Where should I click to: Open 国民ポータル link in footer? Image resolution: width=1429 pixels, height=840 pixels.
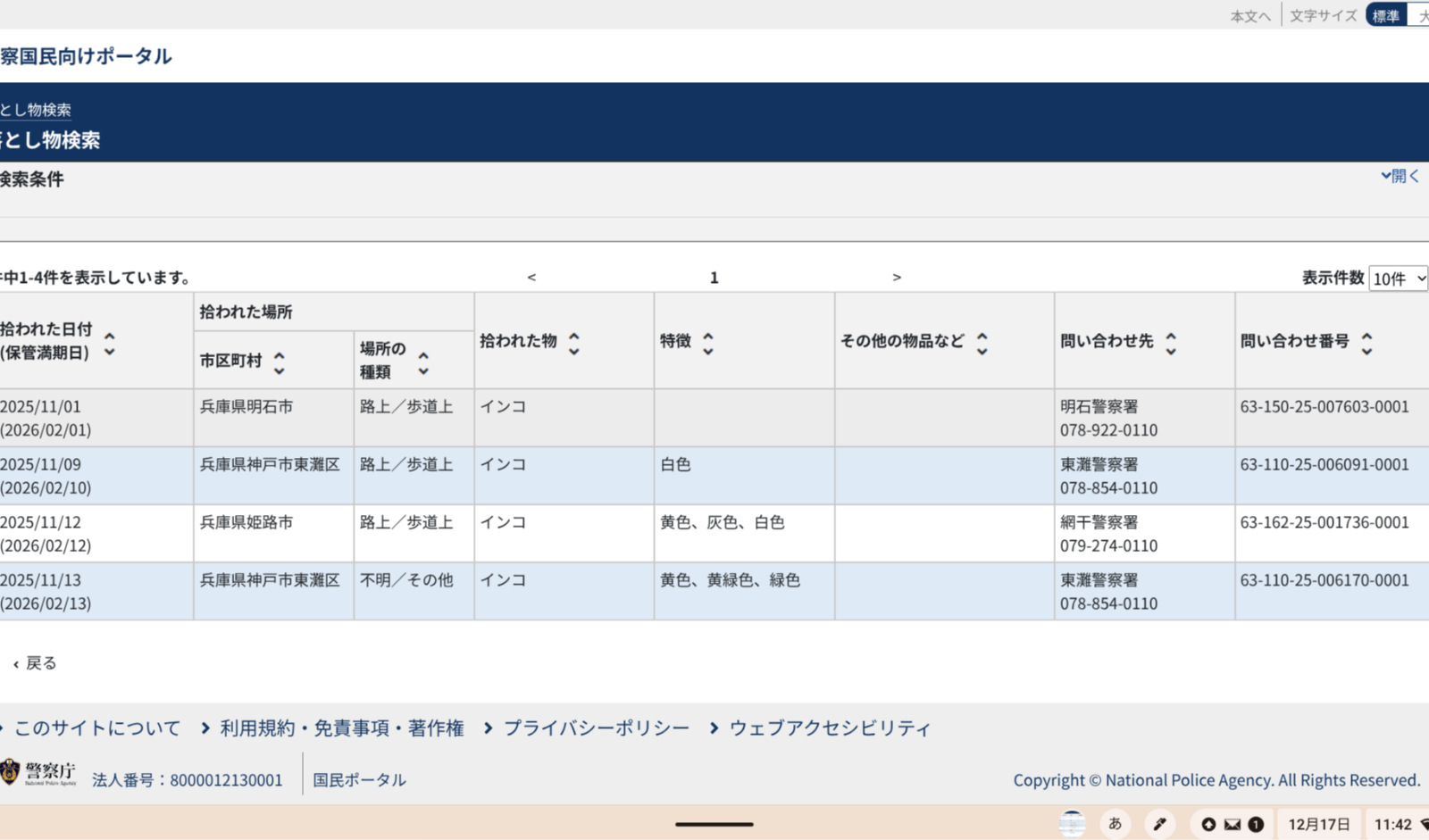359,780
